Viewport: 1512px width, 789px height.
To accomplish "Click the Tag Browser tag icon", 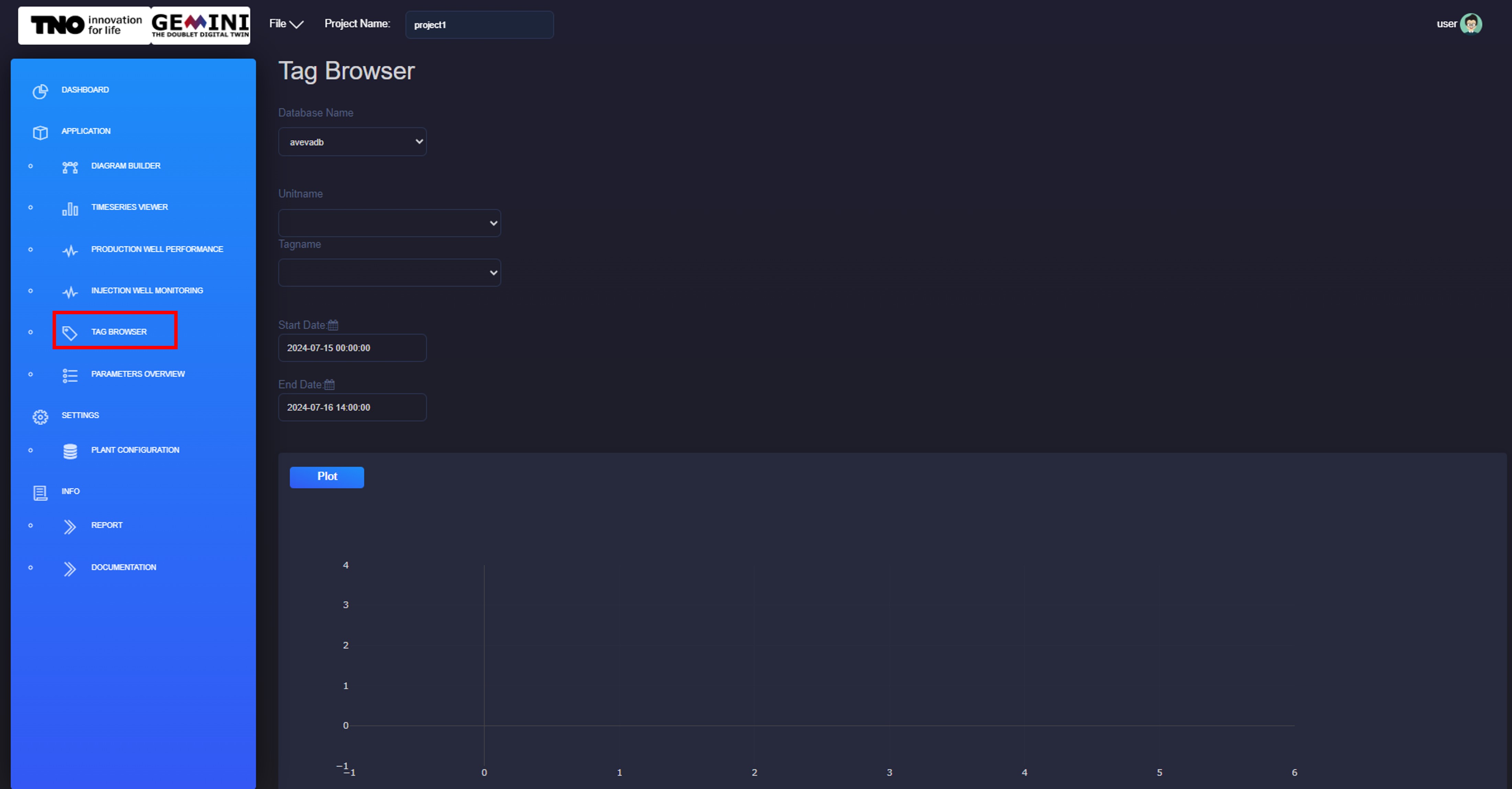I will (70, 333).
